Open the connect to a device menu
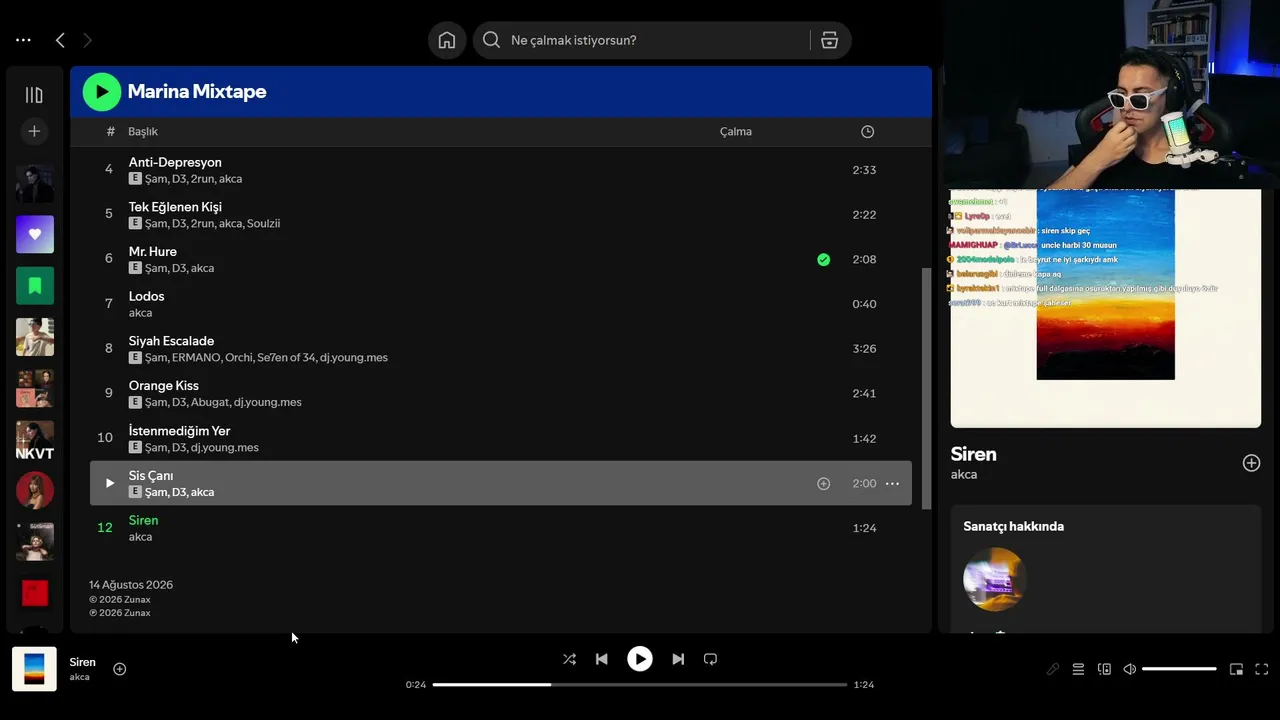1280x720 pixels. point(1104,669)
